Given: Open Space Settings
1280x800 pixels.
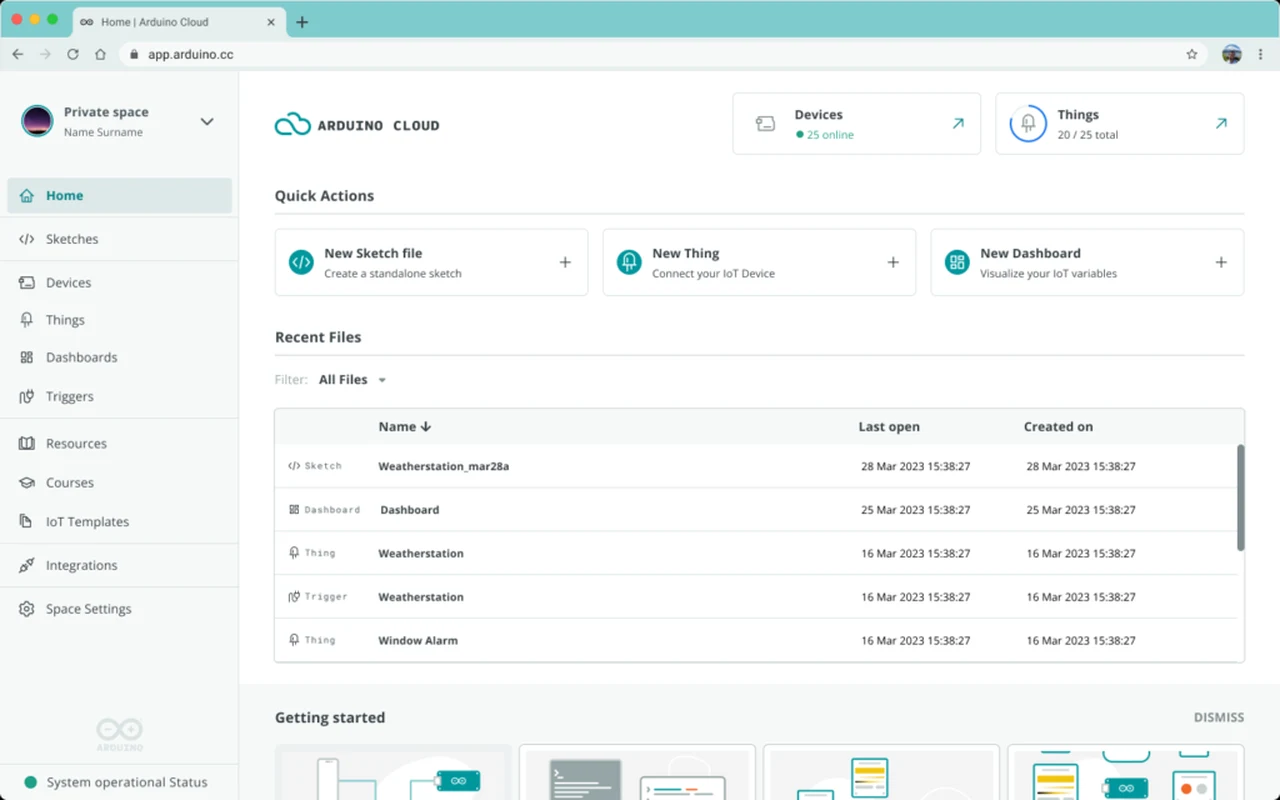Looking at the screenshot, I should tap(88, 608).
